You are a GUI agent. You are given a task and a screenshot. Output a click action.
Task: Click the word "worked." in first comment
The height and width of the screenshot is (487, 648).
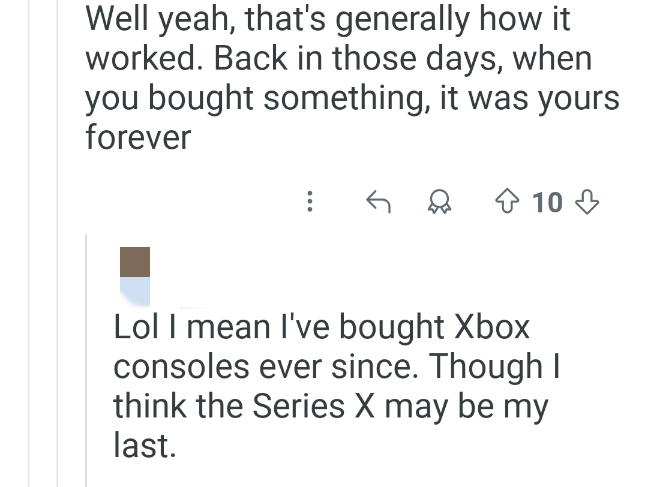(144, 58)
